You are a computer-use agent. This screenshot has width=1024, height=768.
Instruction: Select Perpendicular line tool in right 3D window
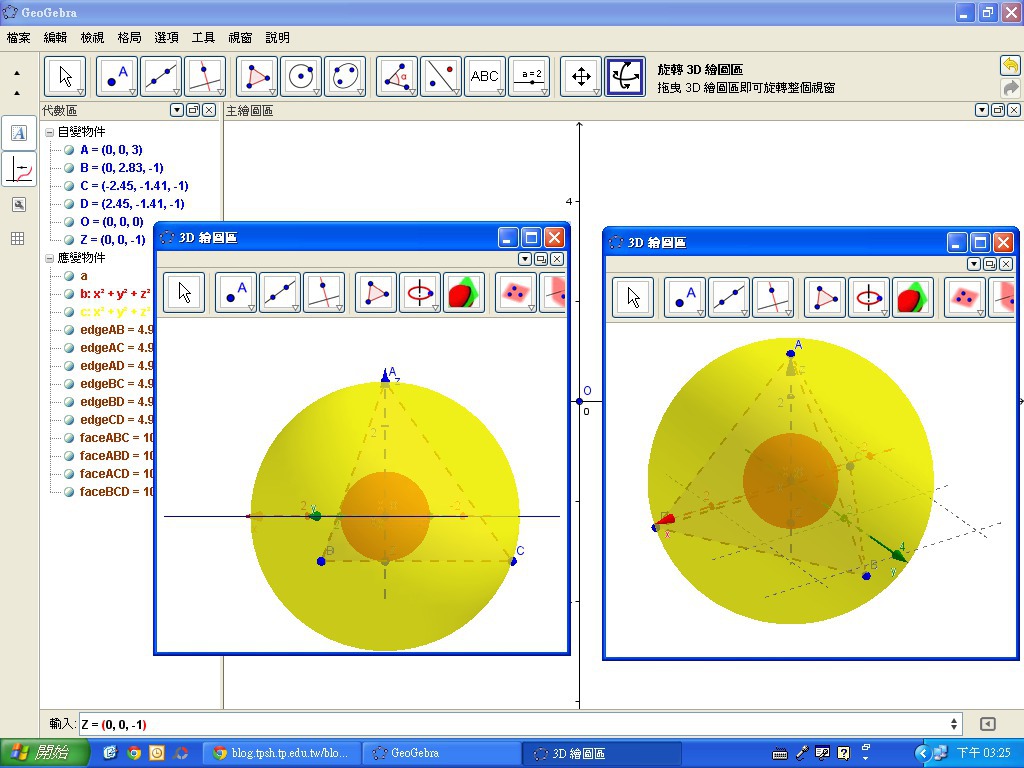click(x=773, y=298)
